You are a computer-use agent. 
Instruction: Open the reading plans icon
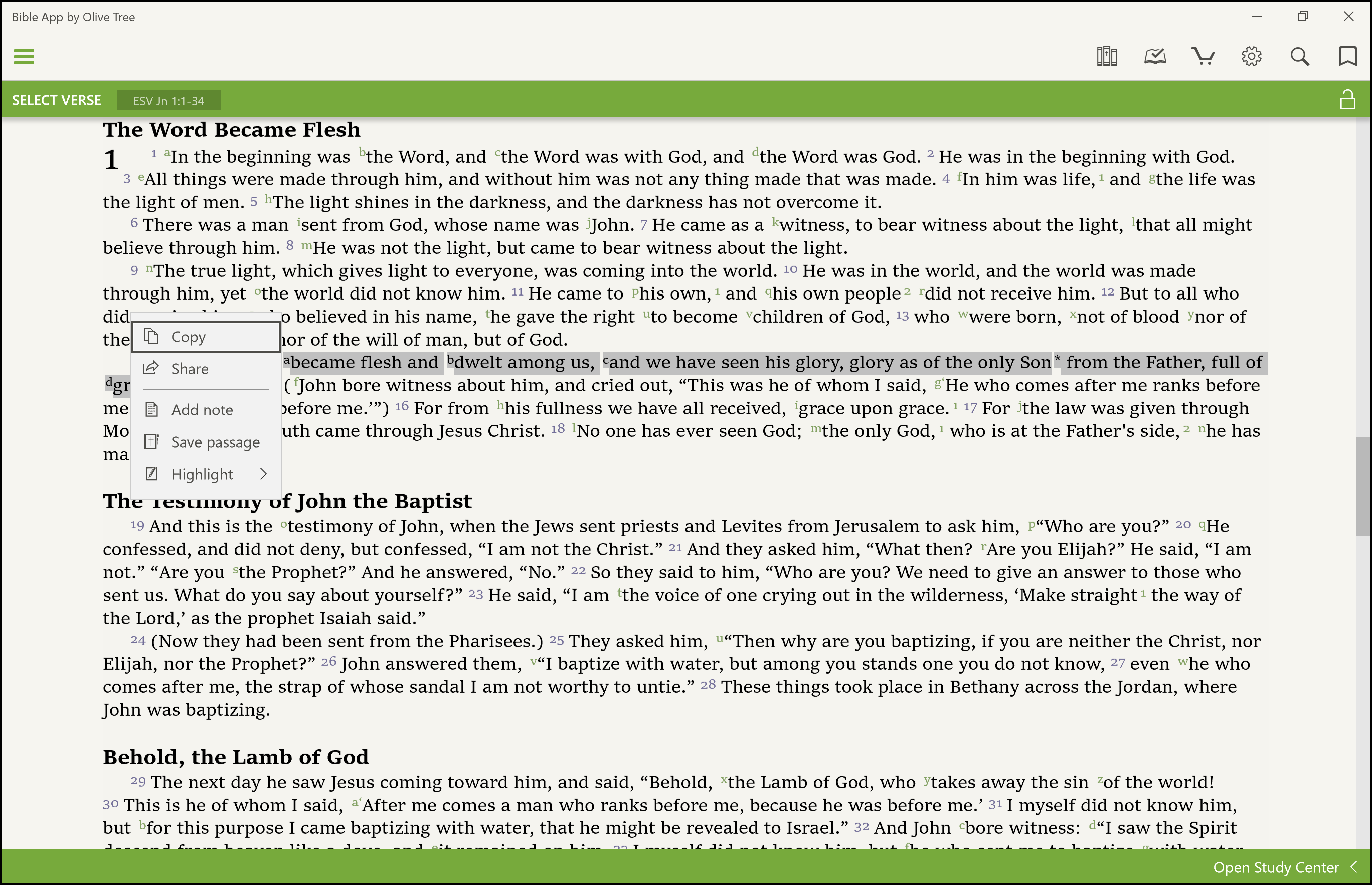click(x=1154, y=56)
